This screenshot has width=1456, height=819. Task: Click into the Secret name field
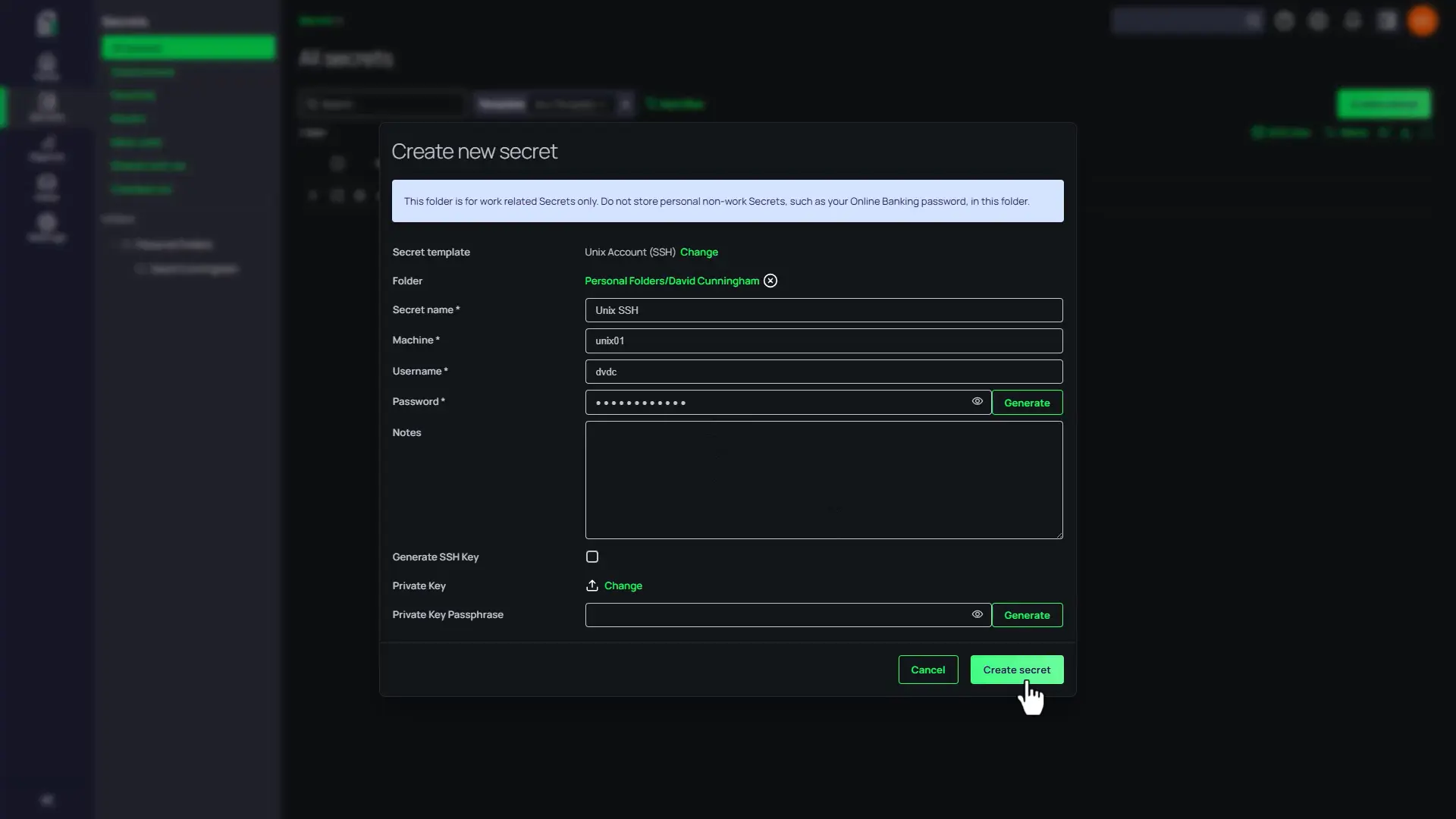pos(824,310)
